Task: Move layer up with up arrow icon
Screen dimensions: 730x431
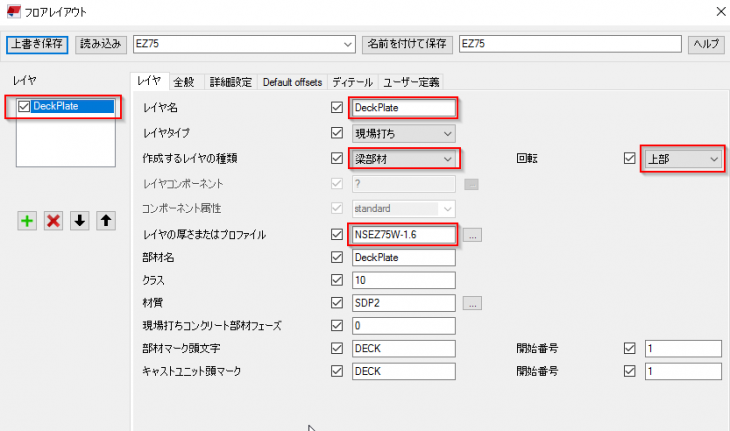Action: tap(106, 221)
